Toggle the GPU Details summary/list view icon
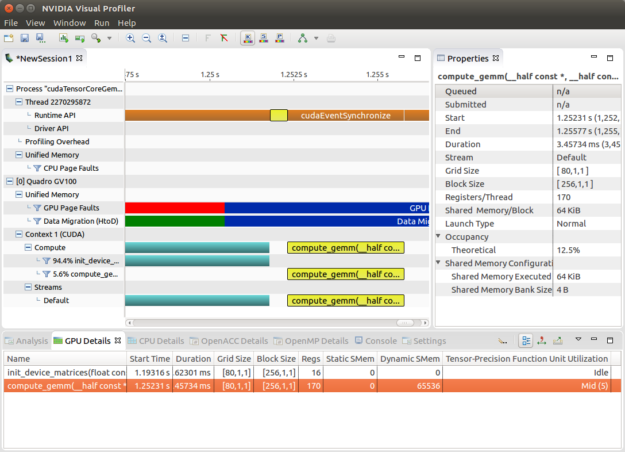 click(526, 341)
